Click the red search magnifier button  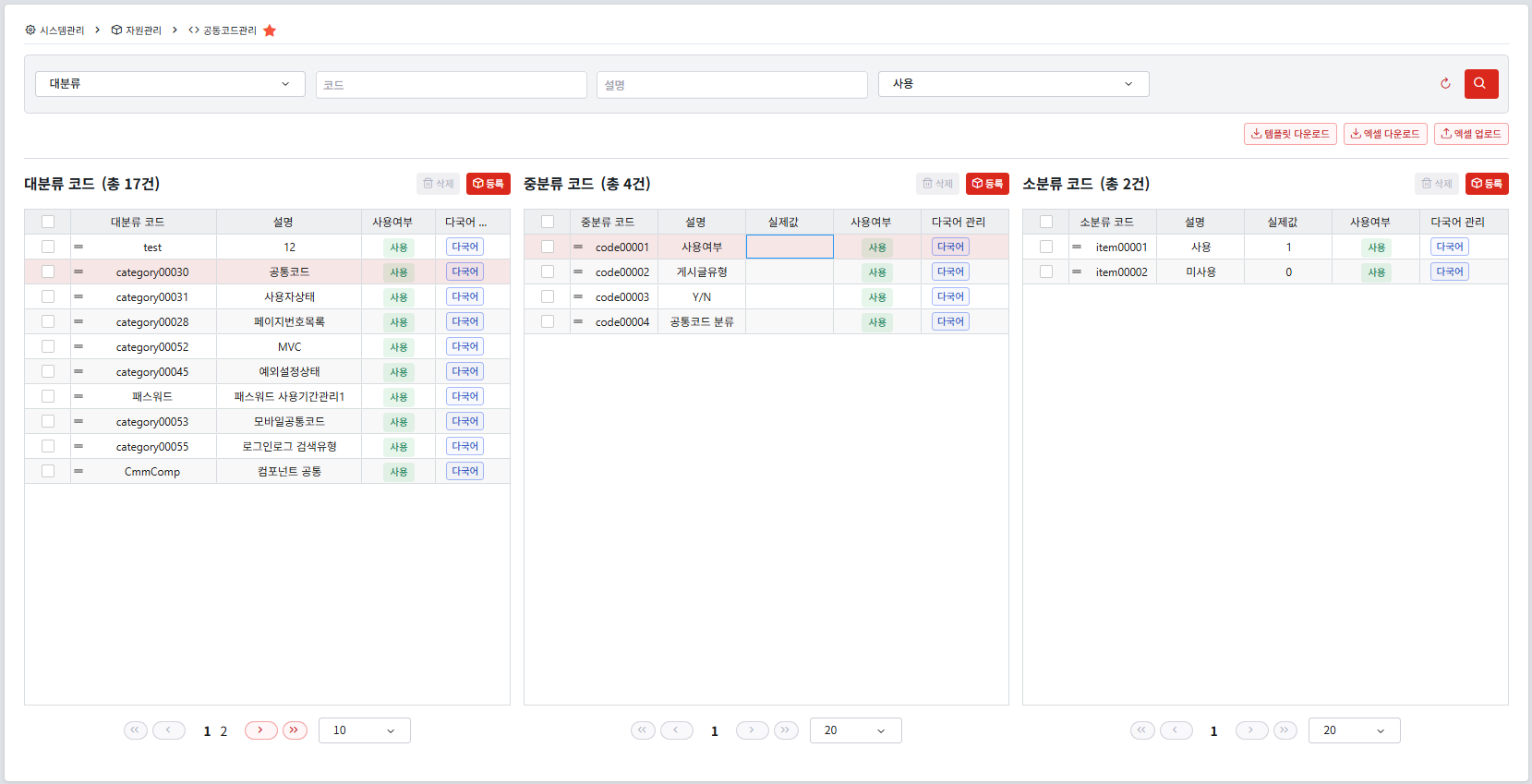click(x=1481, y=84)
